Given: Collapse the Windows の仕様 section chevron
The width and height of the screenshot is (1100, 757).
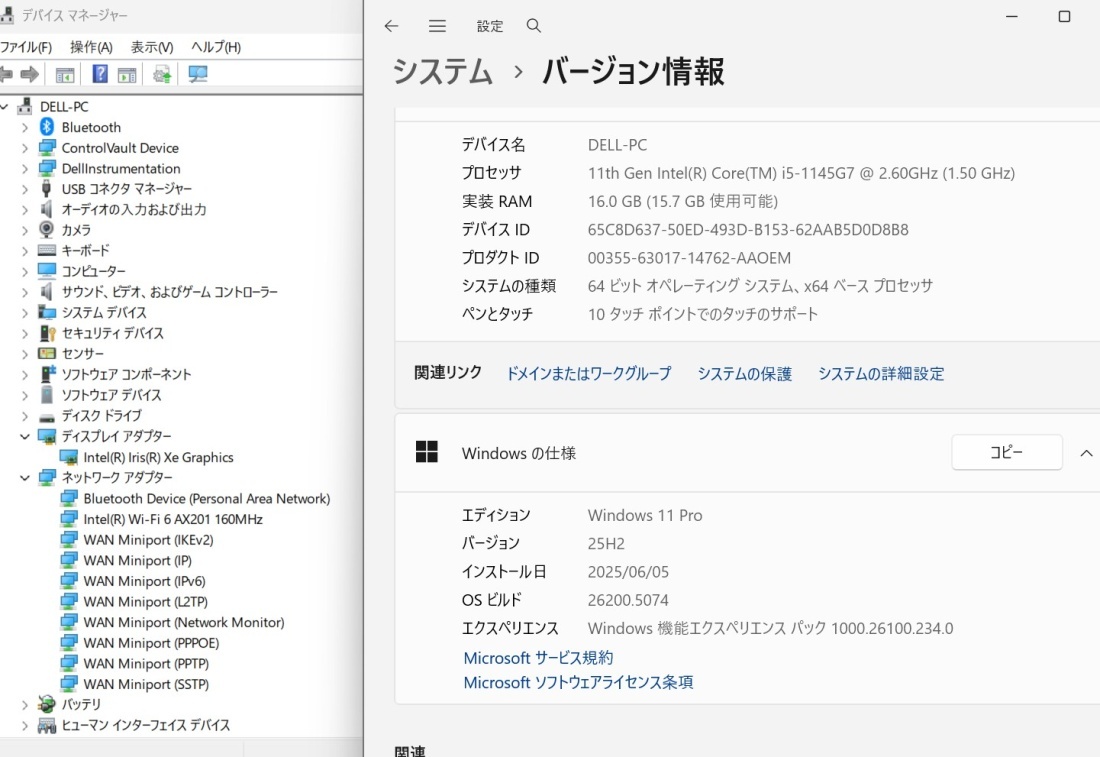Looking at the screenshot, I should [1086, 452].
